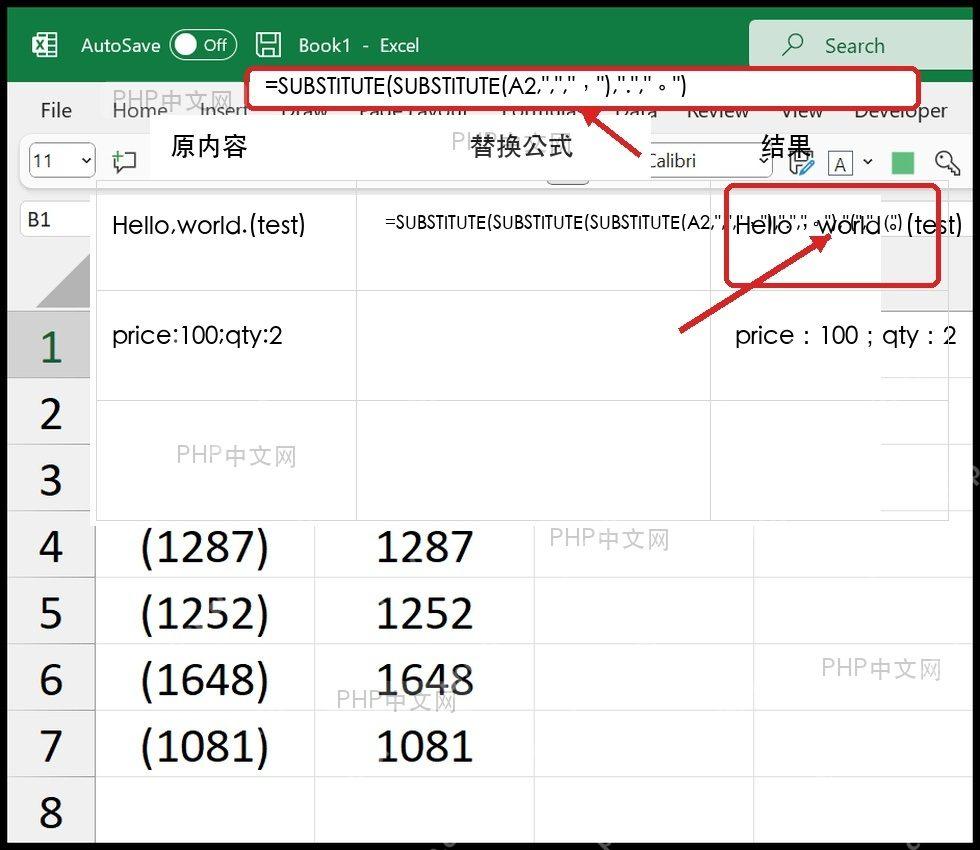Select row header 2

tap(51, 412)
